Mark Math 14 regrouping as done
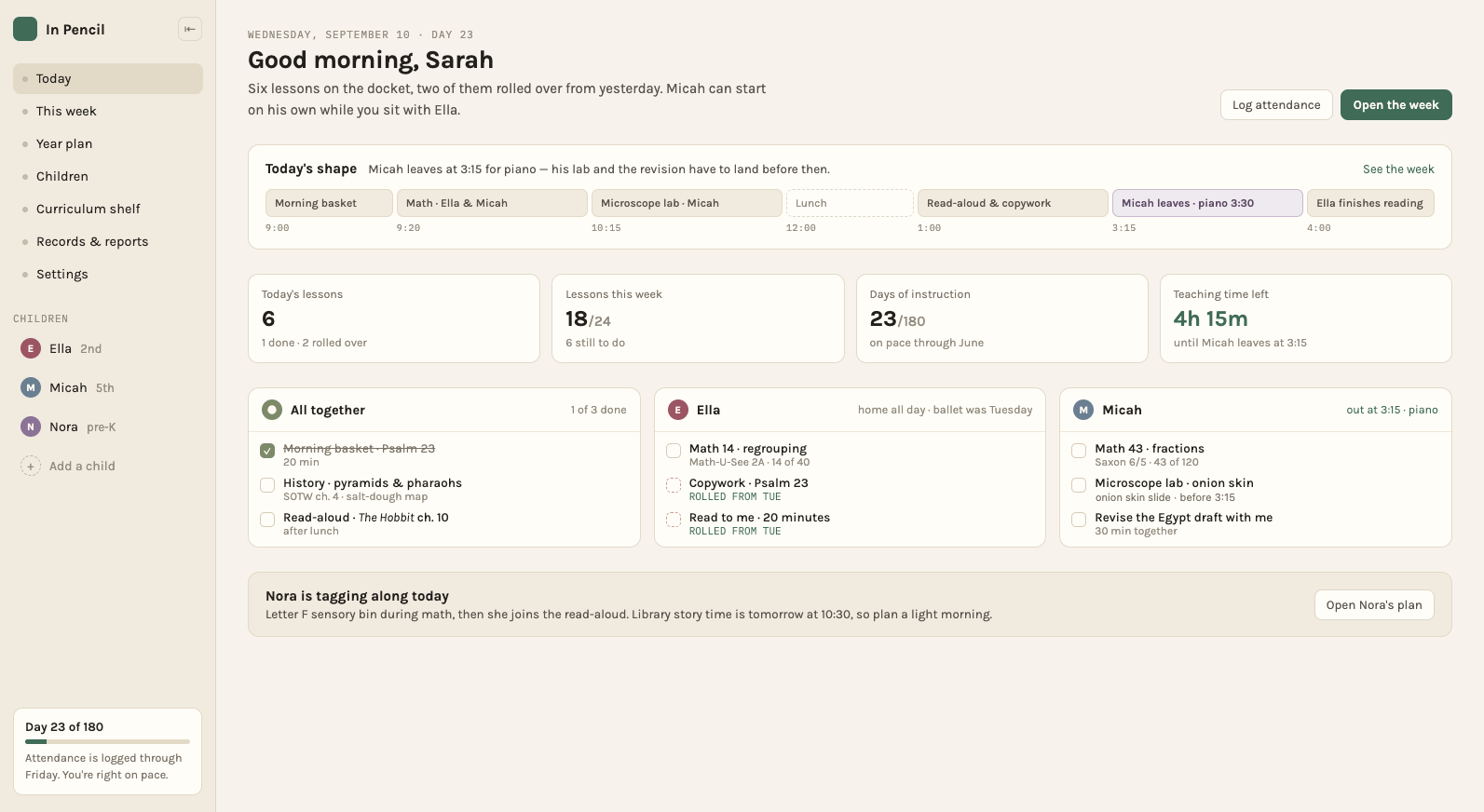Screen dimensions: 1484x812 (674, 451)
